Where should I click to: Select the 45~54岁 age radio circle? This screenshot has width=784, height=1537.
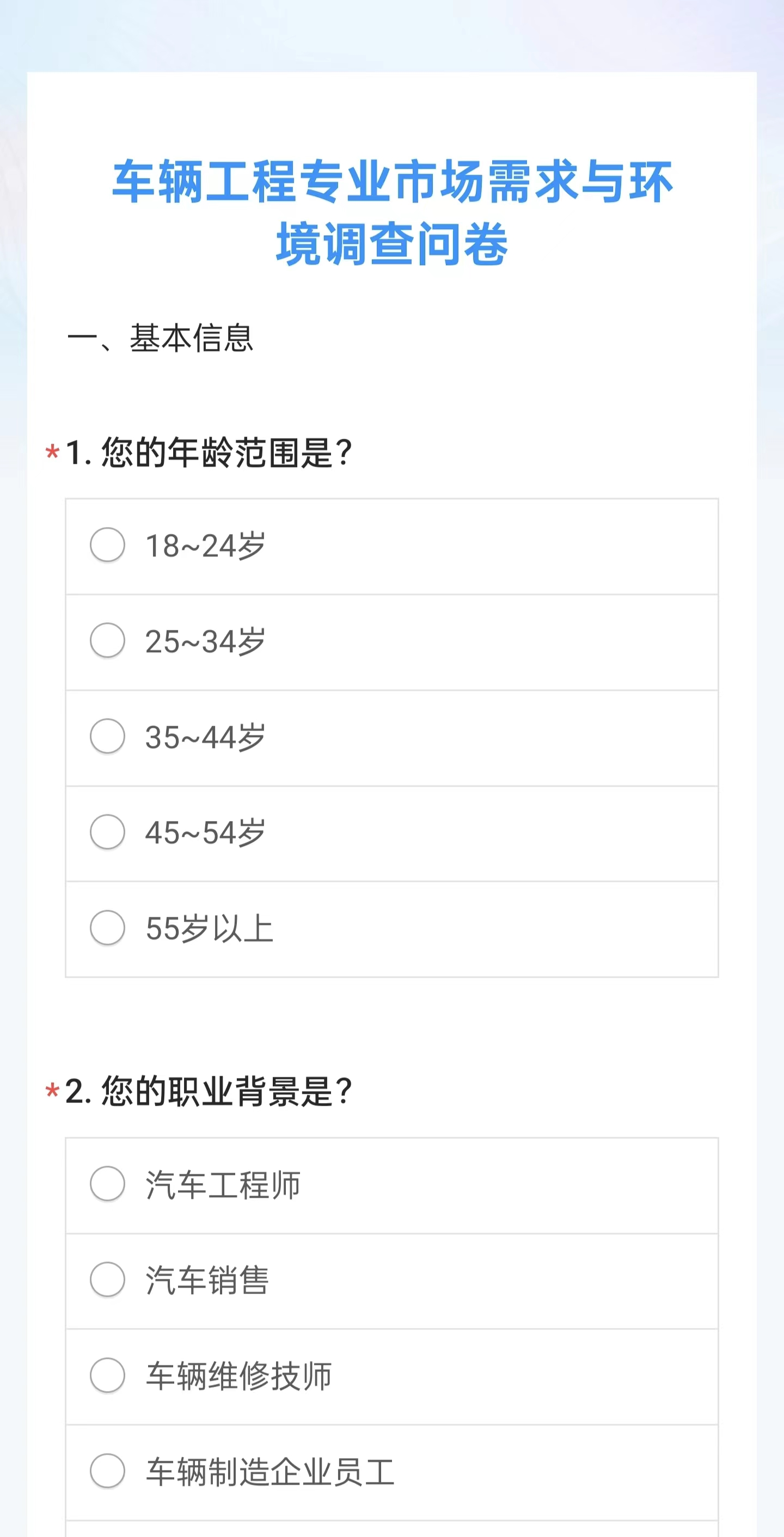pyautogui.click(x=107, y=832)
